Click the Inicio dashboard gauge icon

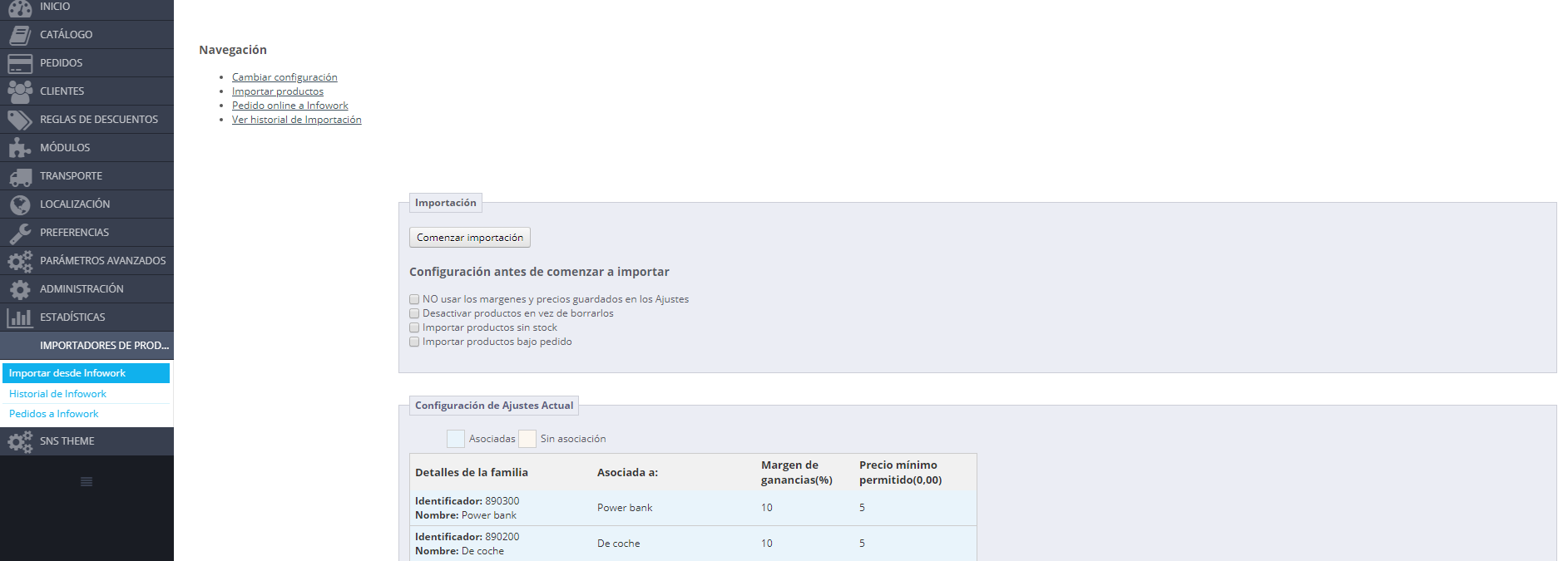click(20, 7)
